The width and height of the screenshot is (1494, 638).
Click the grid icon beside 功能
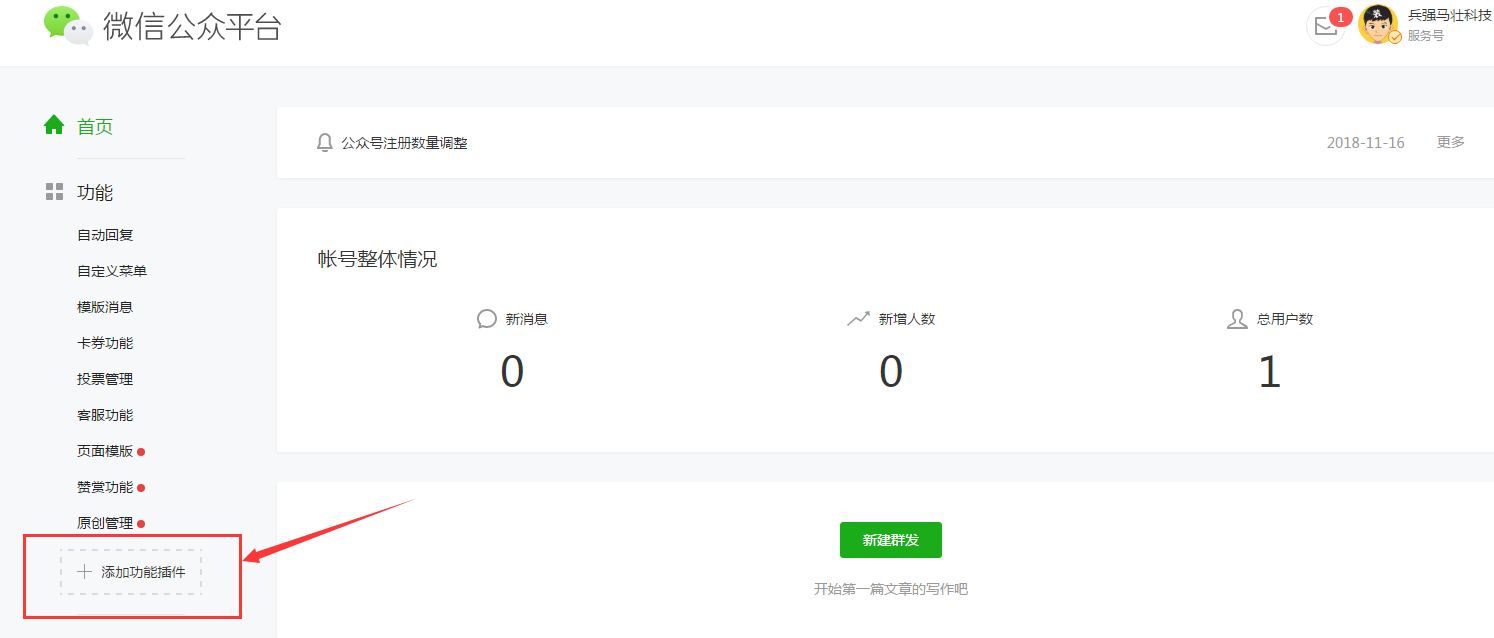tap(54, 192)
